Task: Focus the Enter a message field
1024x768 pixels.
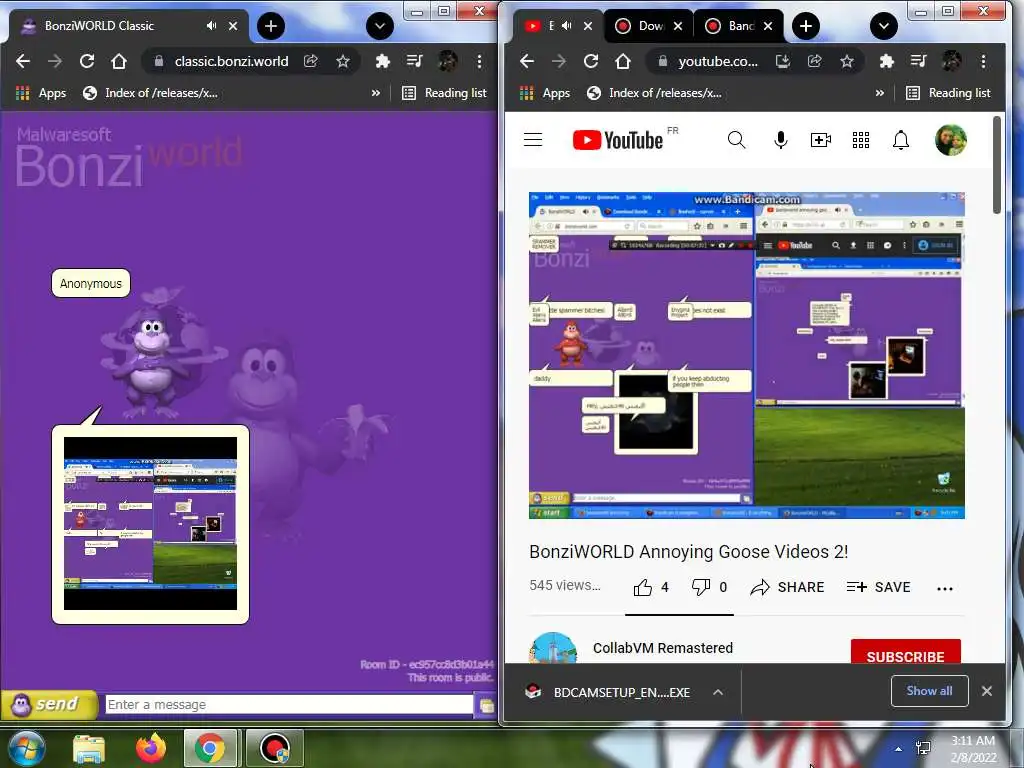Action: [289, 704]
